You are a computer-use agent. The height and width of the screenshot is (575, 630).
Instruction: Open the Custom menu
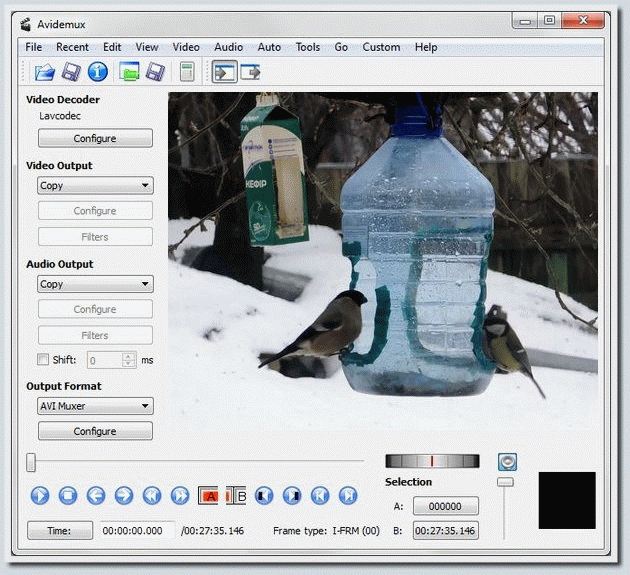pos(381,47)
